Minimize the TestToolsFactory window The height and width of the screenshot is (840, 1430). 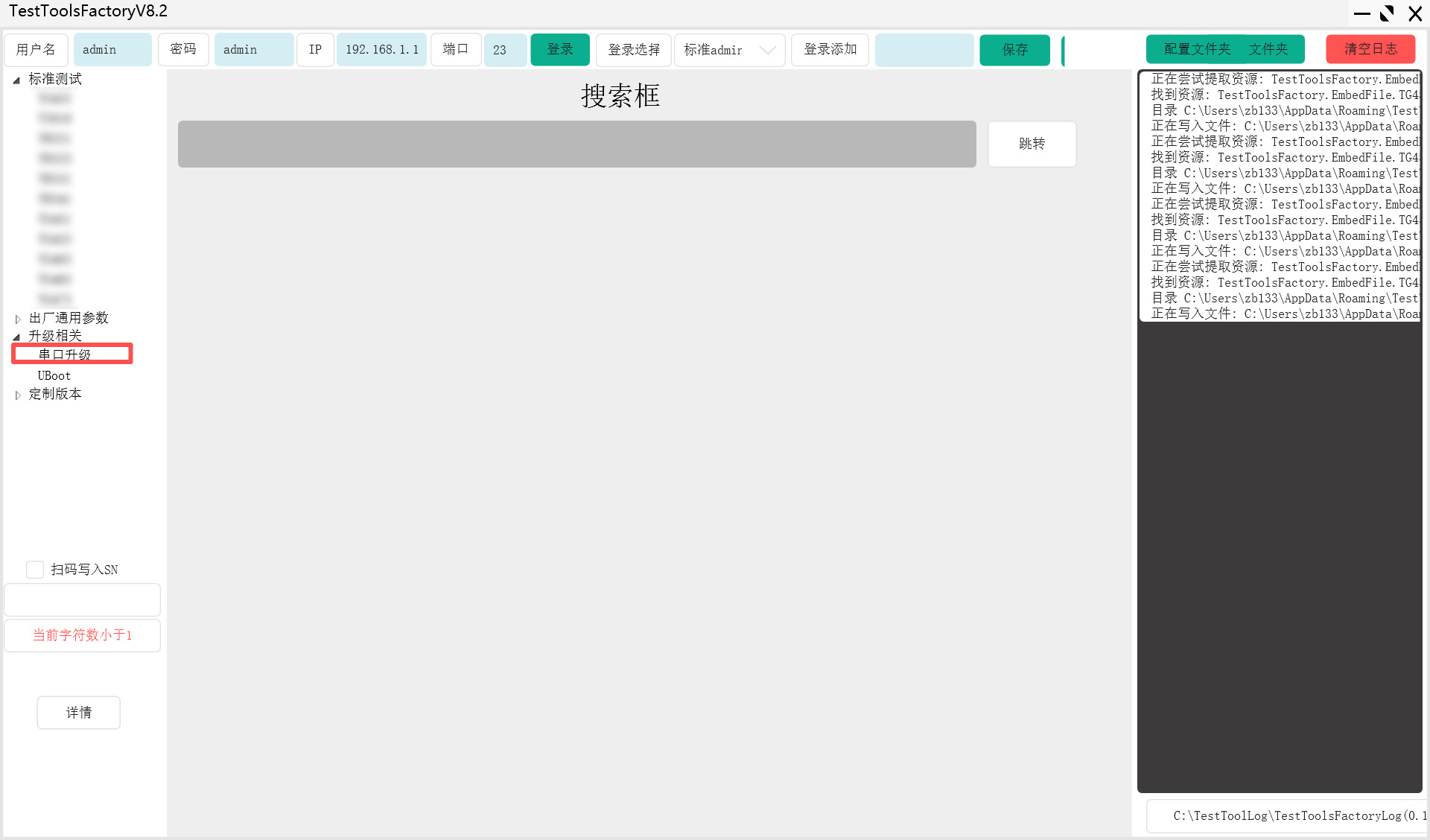1361,13
